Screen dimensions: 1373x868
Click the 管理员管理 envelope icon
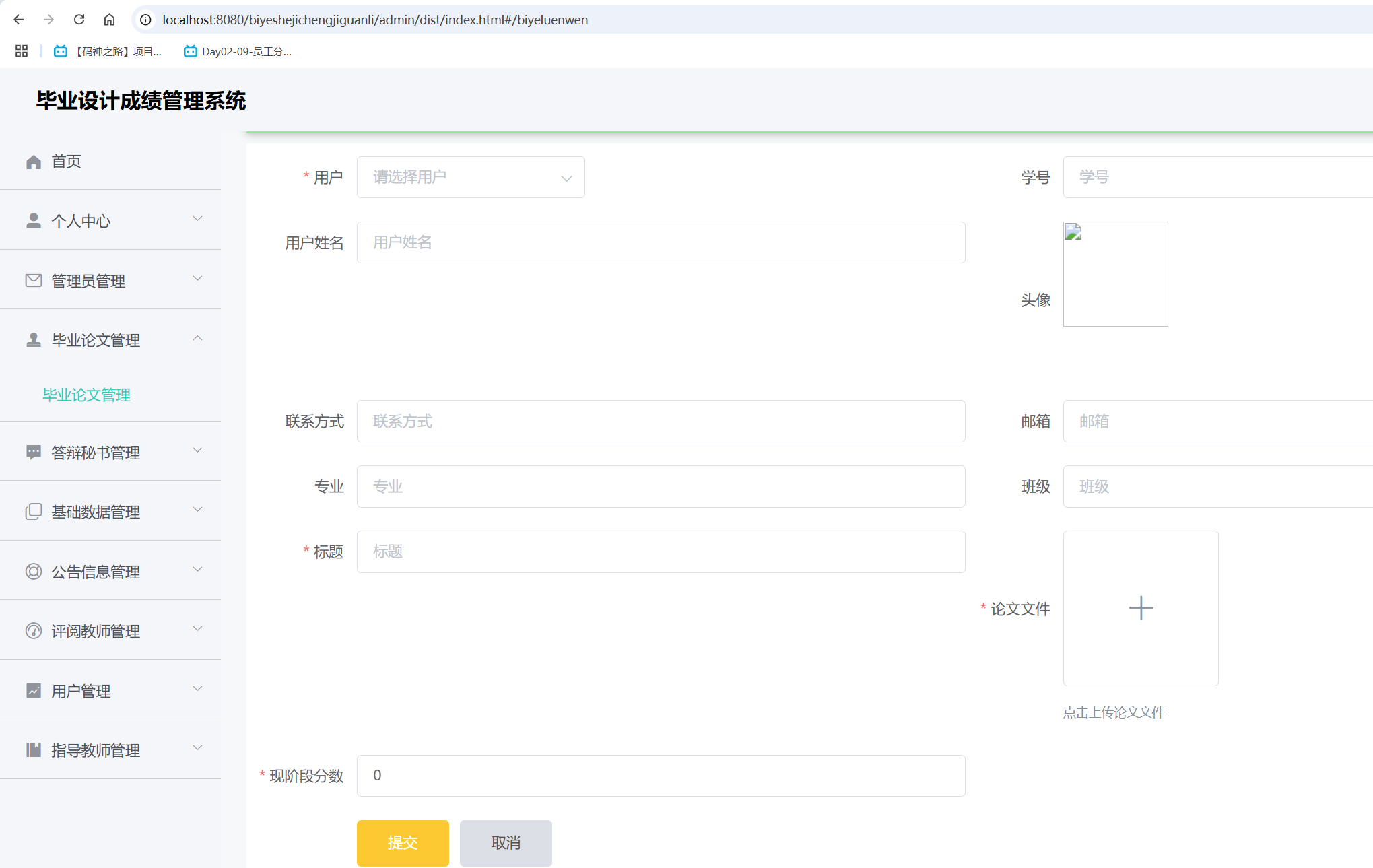[x=34, y=280]
